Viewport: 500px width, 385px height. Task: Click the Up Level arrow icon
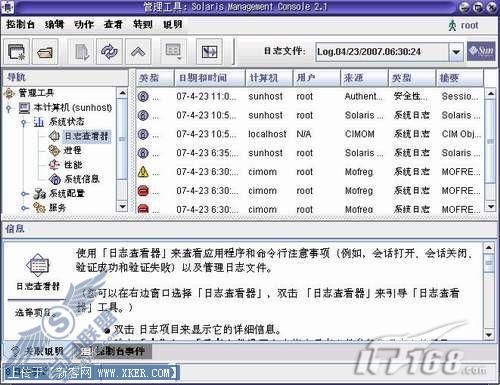pos(138,52)
